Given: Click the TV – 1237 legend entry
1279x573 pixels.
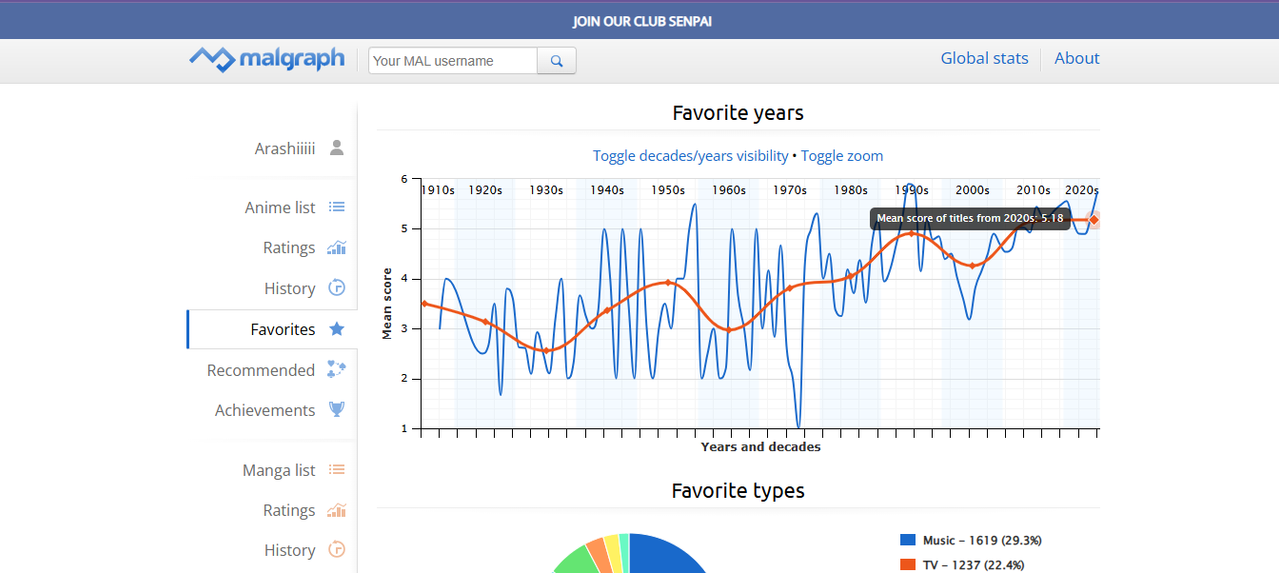Looking at the screenshot, I should (x=974, y=565).
